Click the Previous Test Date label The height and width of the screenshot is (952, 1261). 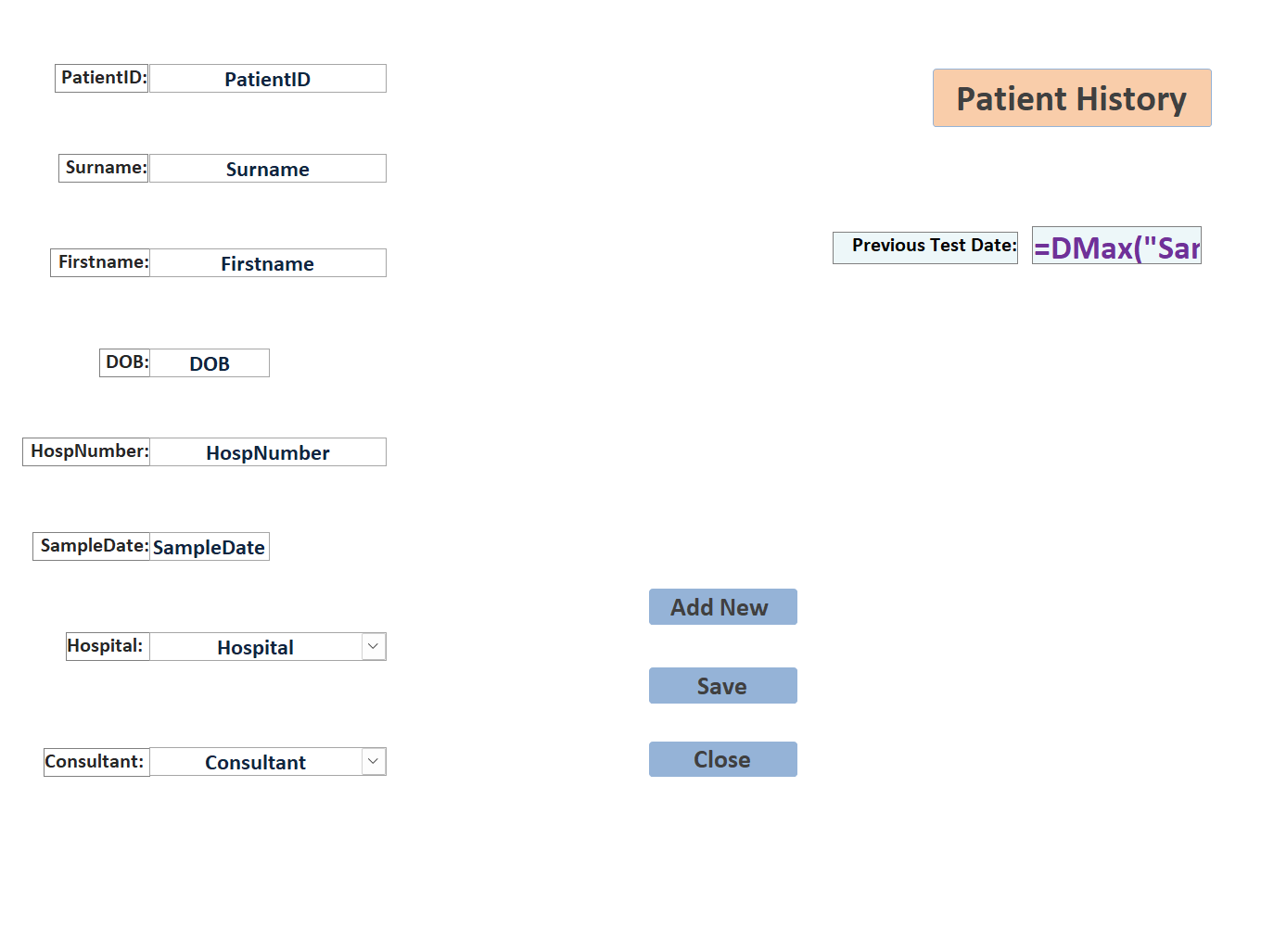925,247
